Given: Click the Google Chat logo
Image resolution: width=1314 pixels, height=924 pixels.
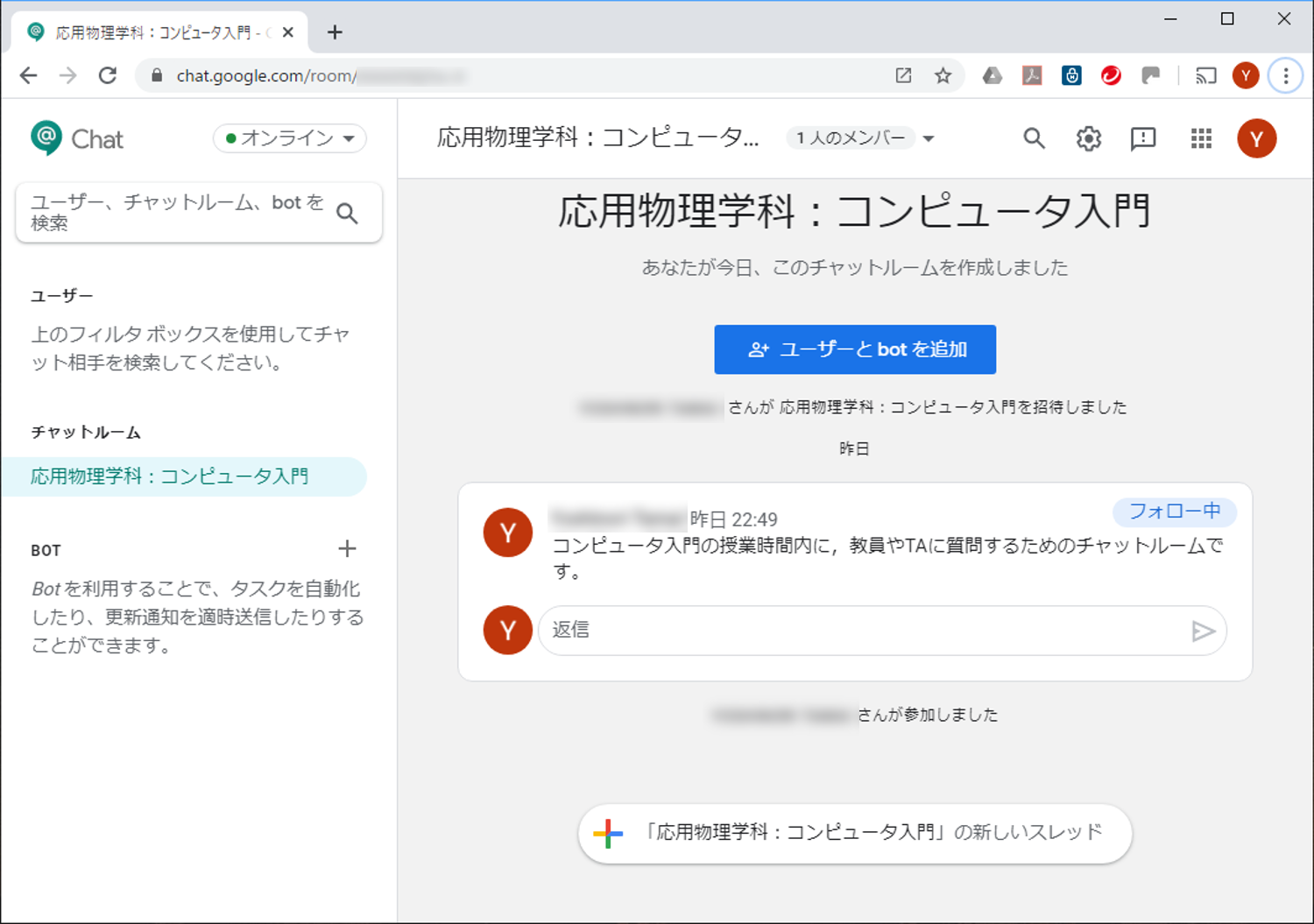Looking at the screenshot, I should point(77,138).
